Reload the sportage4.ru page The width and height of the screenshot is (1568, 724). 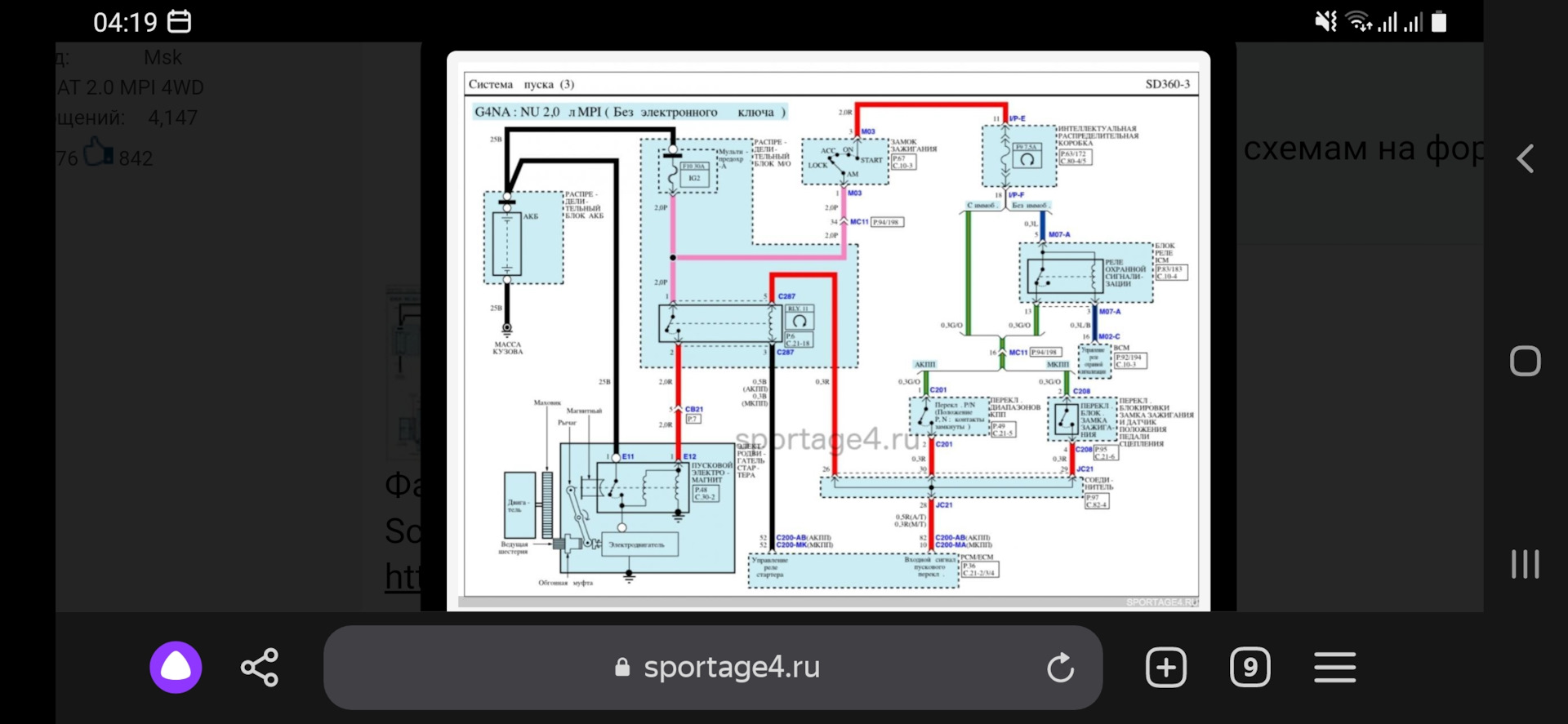(1060, 668)
